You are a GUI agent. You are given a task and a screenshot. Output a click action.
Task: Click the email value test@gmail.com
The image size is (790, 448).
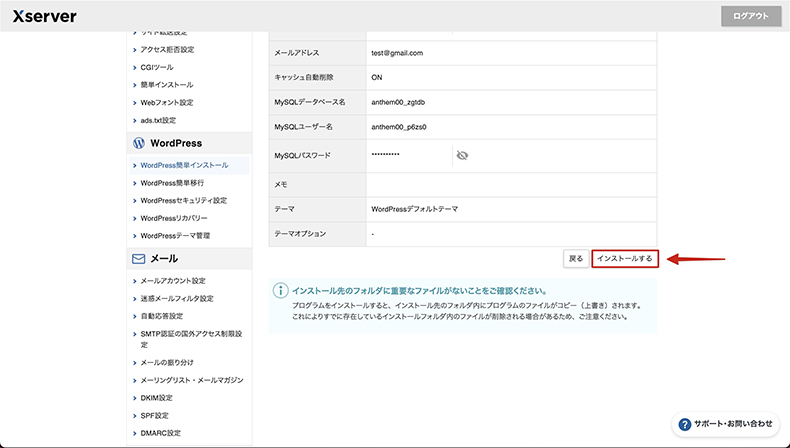[397, 53]
